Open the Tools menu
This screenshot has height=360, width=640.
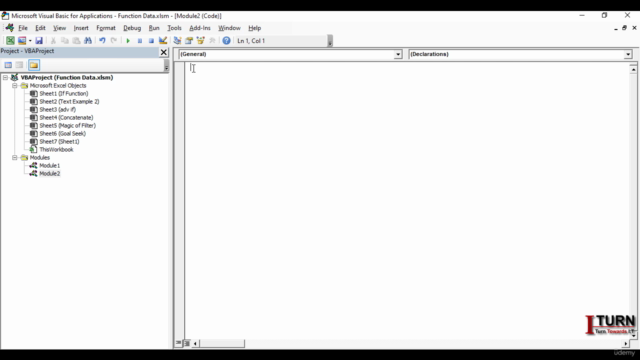click(x=174, y=28)
